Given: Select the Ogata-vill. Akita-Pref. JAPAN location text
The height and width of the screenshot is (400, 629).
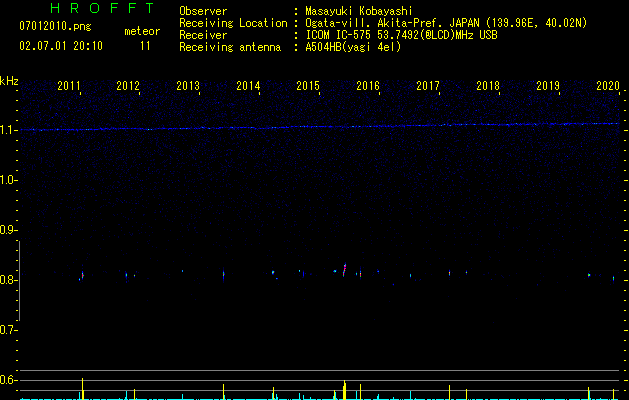Looking at the screenshot, I should (446, 23).
